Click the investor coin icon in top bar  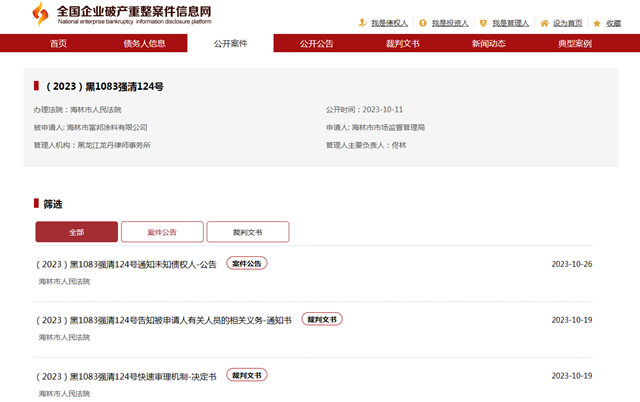[422, 23]
